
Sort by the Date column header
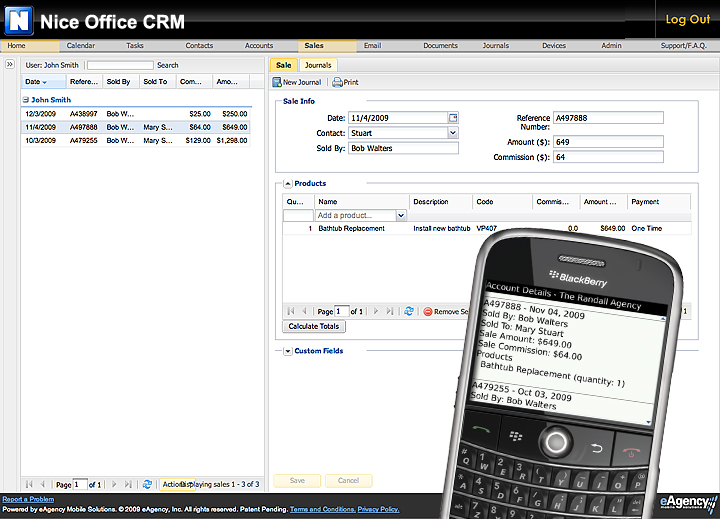(x=43, y=82)
